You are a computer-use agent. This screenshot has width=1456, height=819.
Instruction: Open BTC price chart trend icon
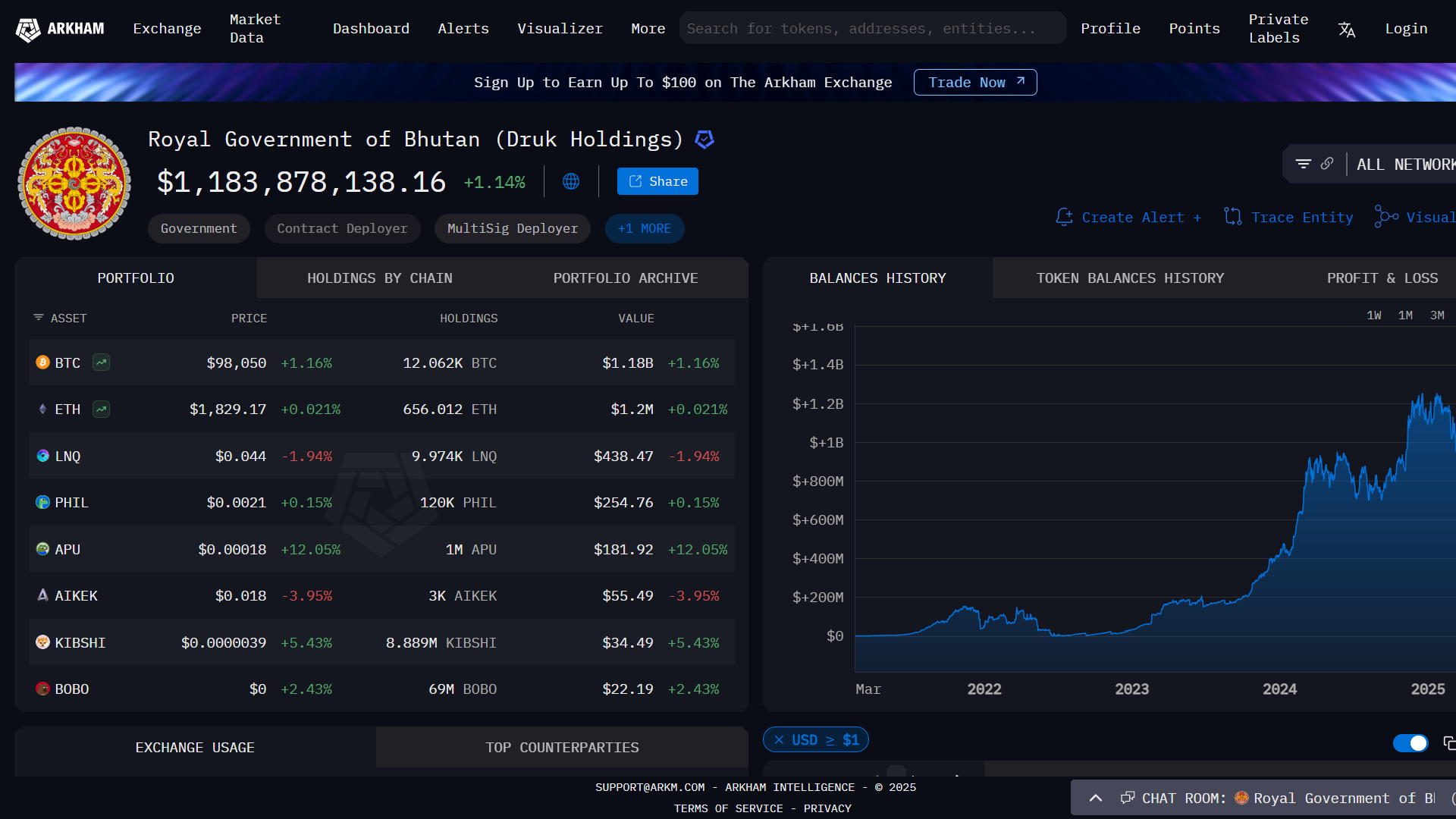[101, 362]
